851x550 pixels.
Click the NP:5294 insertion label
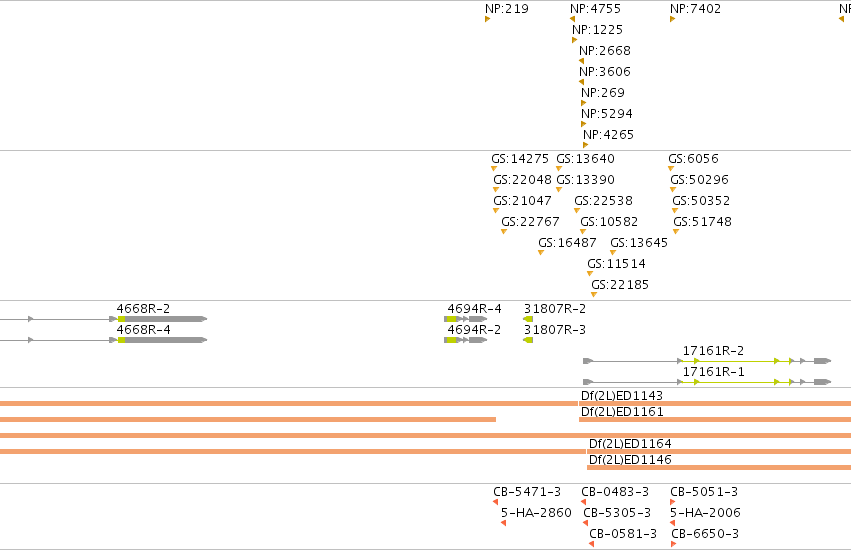(x=607, y=114)
